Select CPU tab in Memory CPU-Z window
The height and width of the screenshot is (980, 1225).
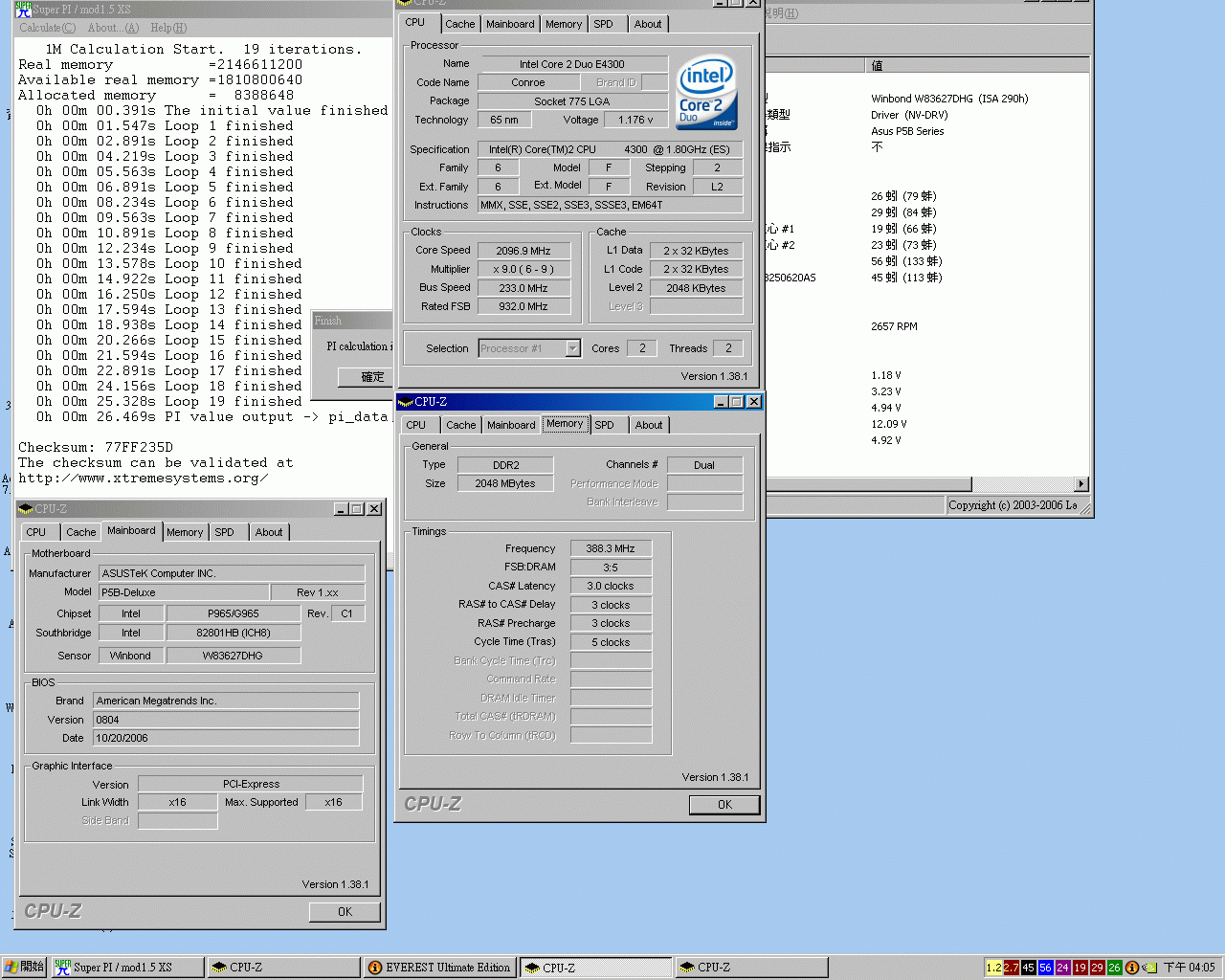click(x=416, y=425)
